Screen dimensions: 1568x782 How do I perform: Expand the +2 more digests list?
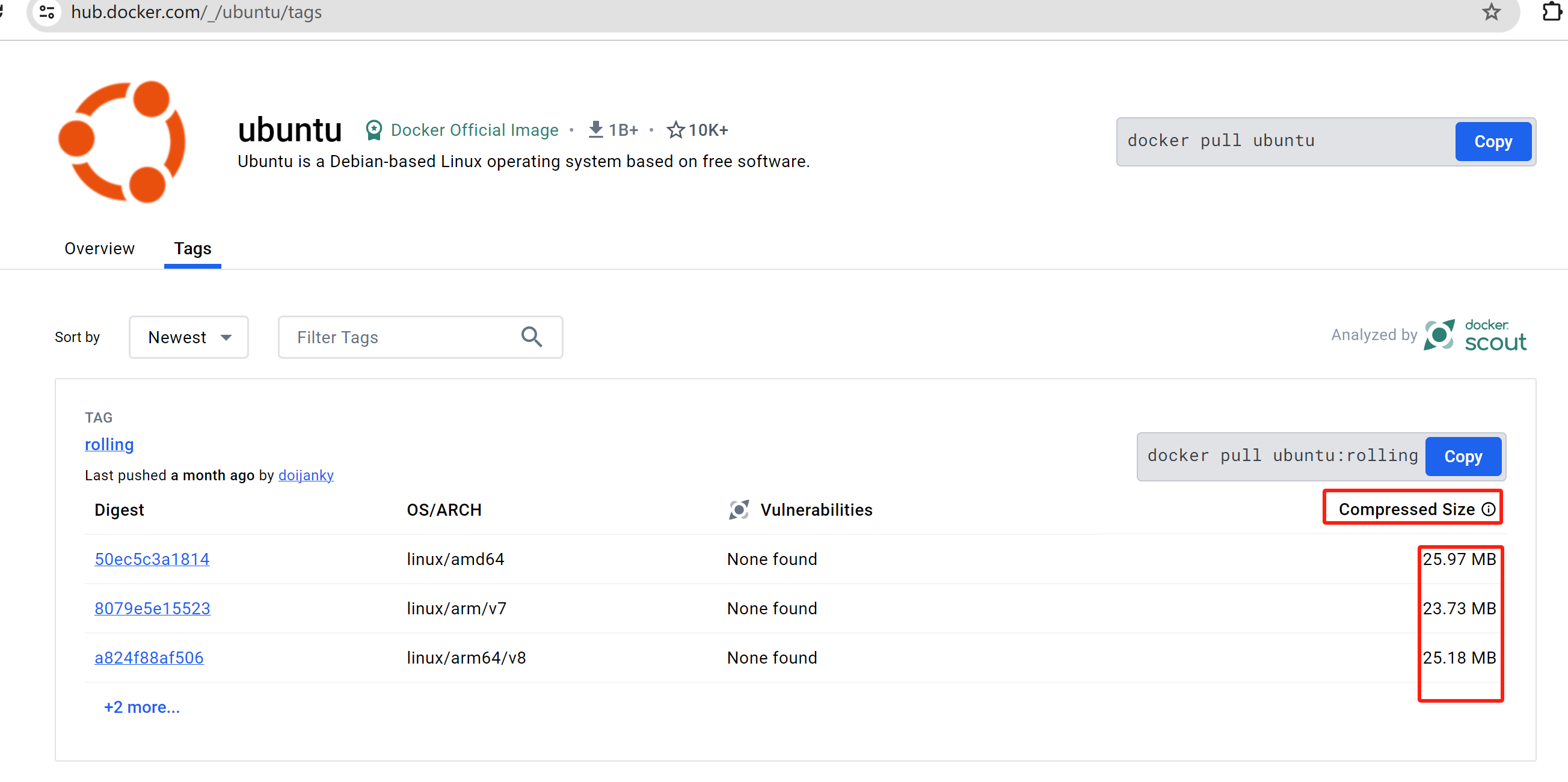tap(142, 707)
